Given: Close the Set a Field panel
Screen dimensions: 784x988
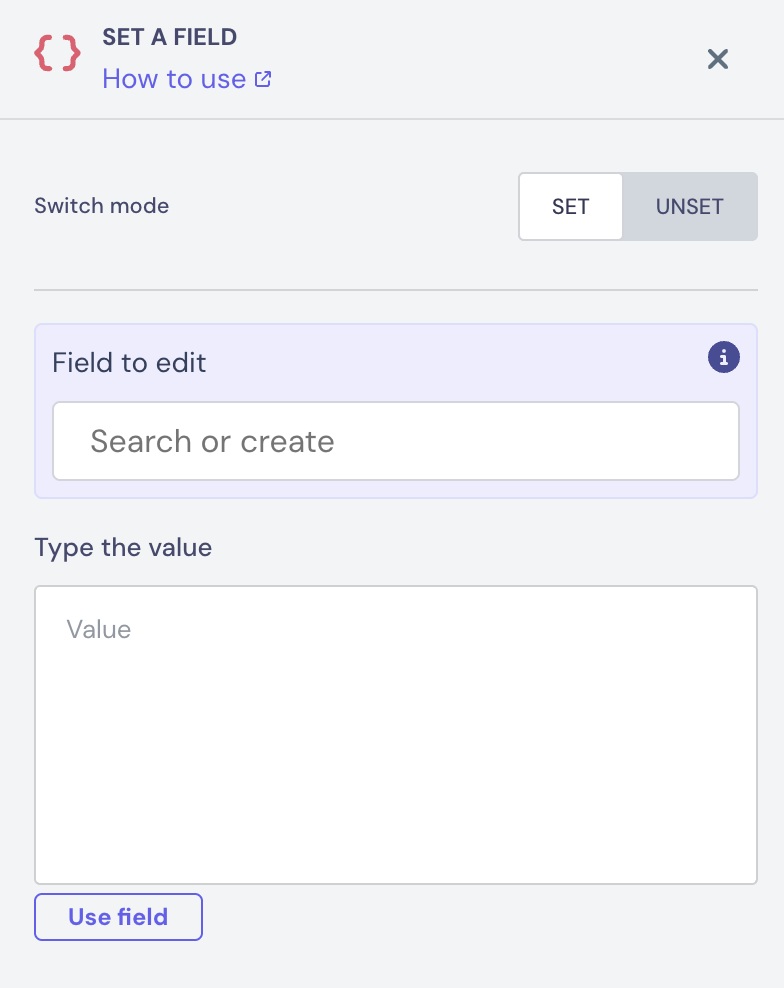Looking at the screenshot, I should click(717, 59).
